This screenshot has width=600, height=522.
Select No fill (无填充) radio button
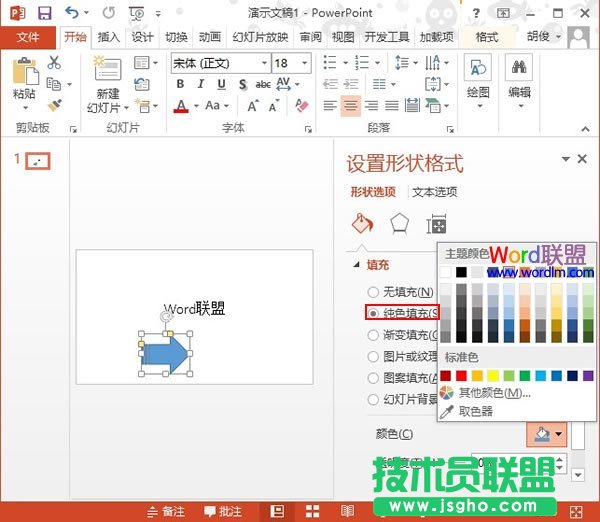[x=373, y=292]
